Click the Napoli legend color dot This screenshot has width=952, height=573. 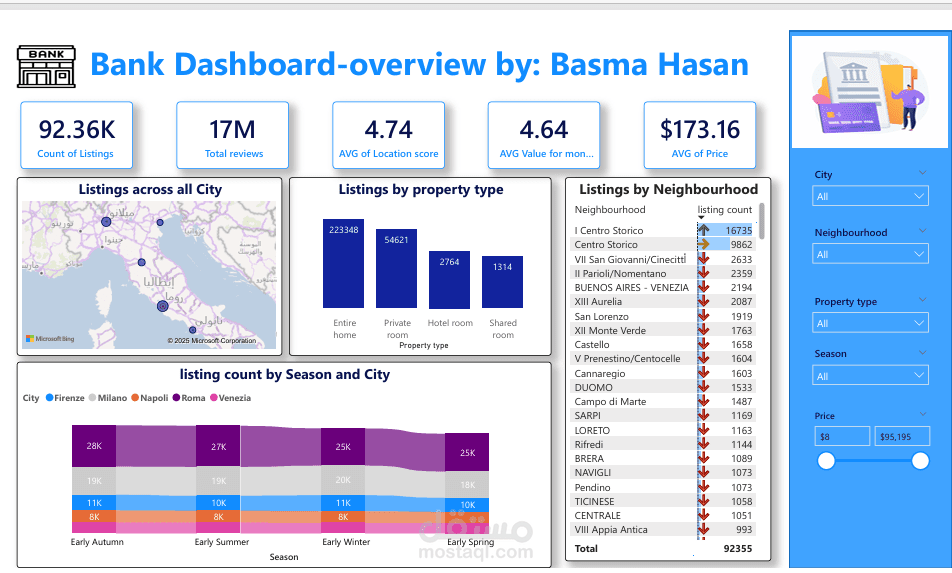[135, 398]
